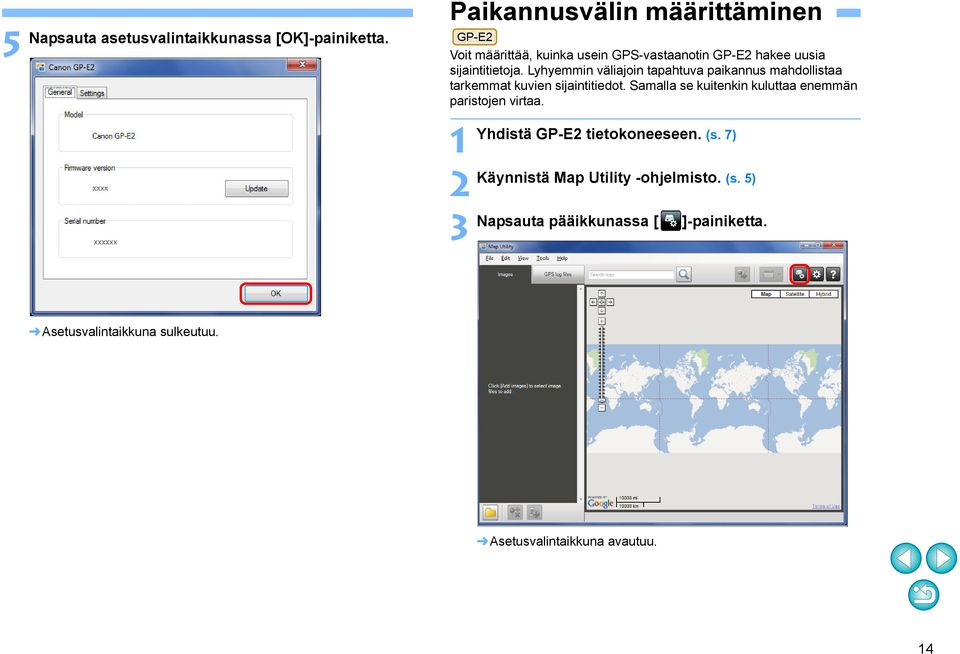This screenshot has width=960, height=654.
Task: Open the File menu in Map Utility
Action: pyautogui.click(x=489, y=258)
